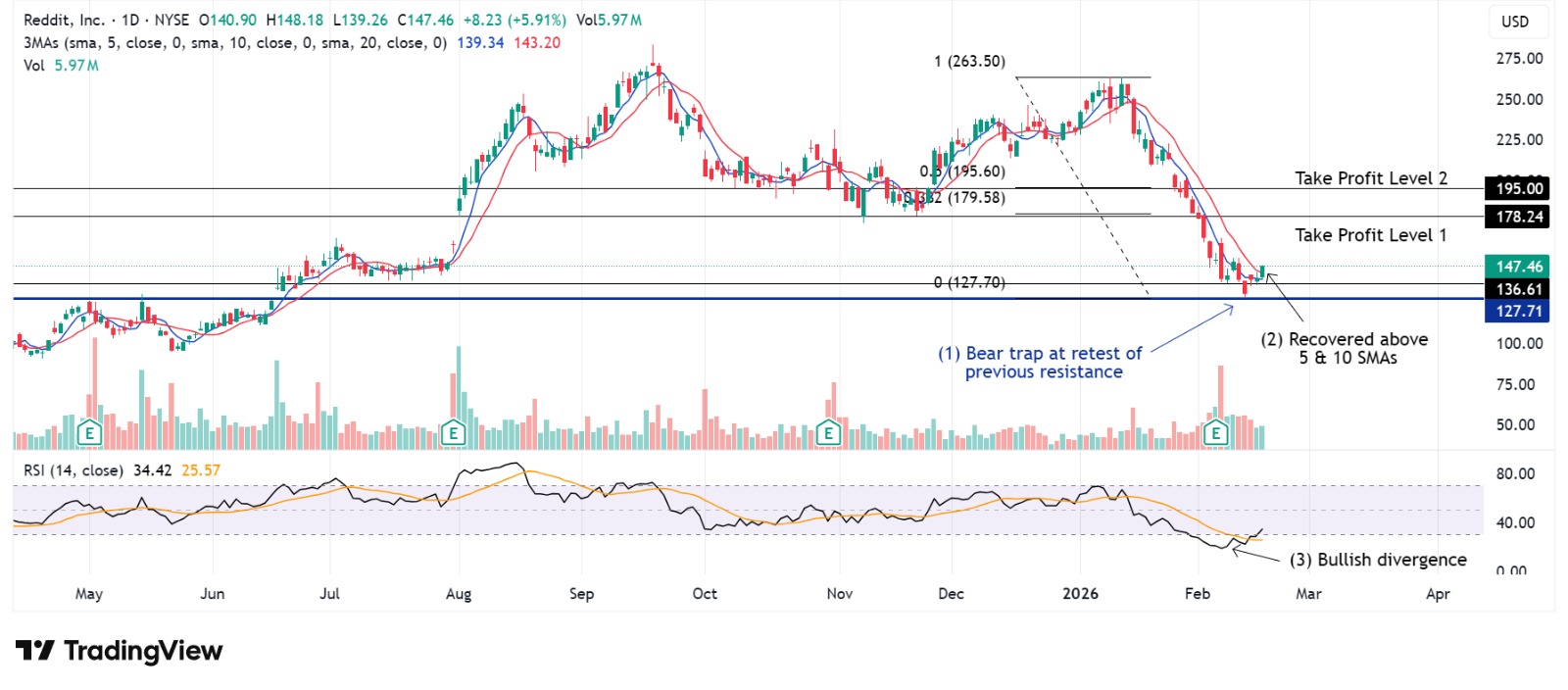
Task: Open the earnings 'E' marker near November
Action: point(829,432)
